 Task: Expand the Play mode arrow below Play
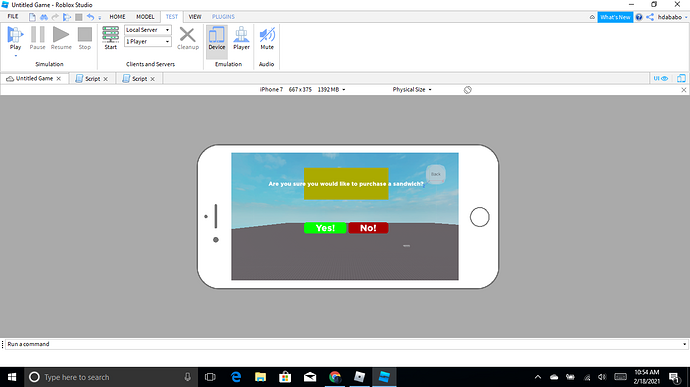15,55
